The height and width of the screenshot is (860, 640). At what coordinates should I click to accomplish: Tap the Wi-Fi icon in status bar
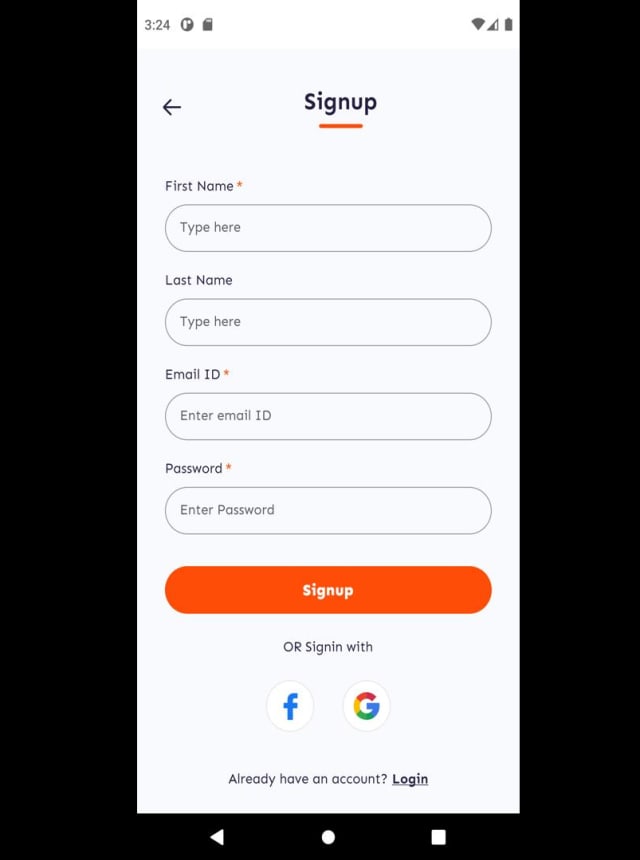(x=478, y=24)
